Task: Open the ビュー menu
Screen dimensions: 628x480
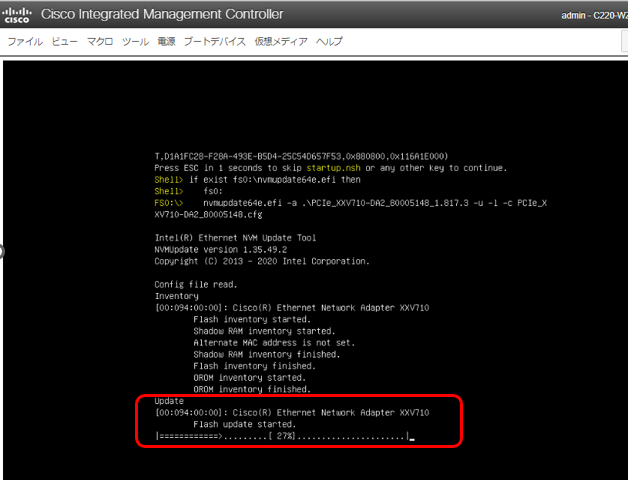Action: (x=64, y=42)
